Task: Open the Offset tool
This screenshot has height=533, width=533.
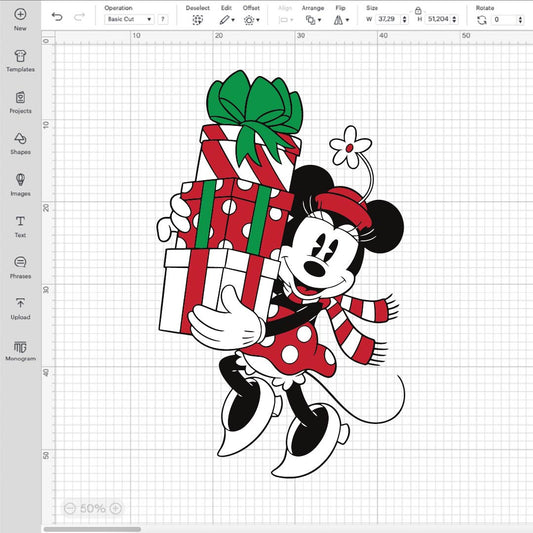Action: 252,20
